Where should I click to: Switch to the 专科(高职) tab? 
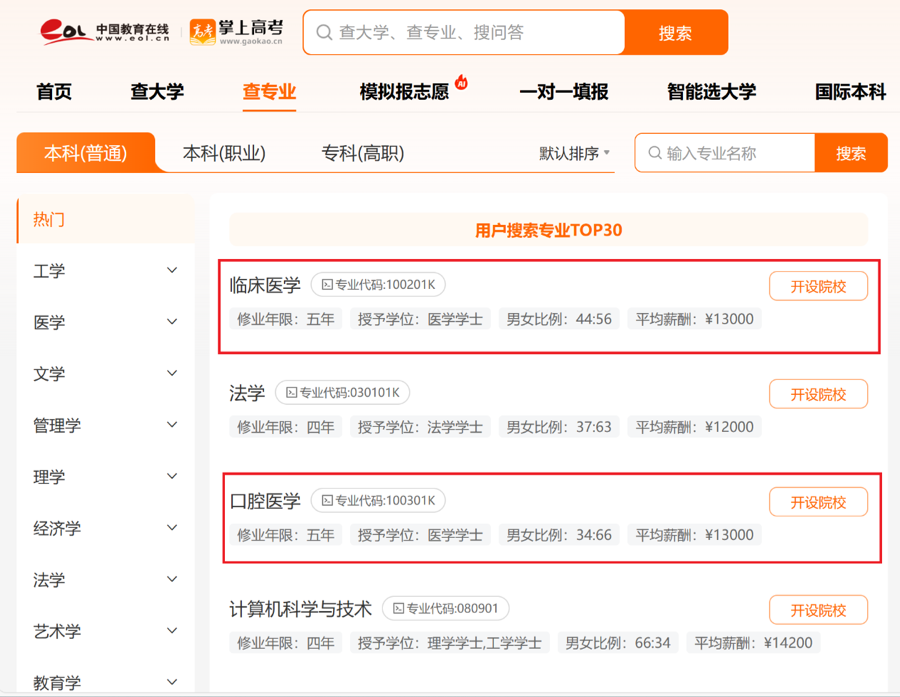click(x=363, y=153)
